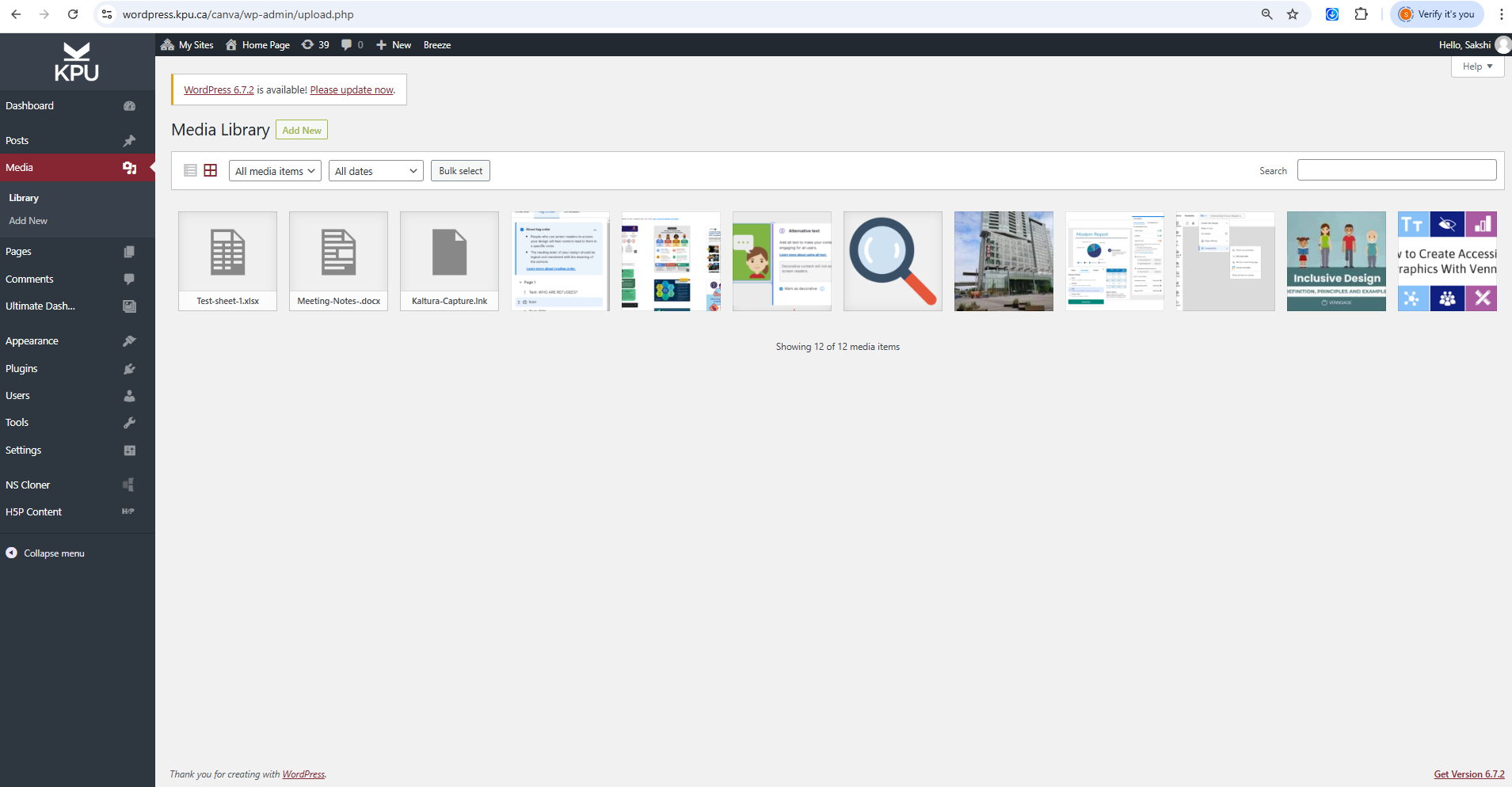1512x787 pixels.
Task: Click the browser back arrow
Action: [x=16, y=14]
